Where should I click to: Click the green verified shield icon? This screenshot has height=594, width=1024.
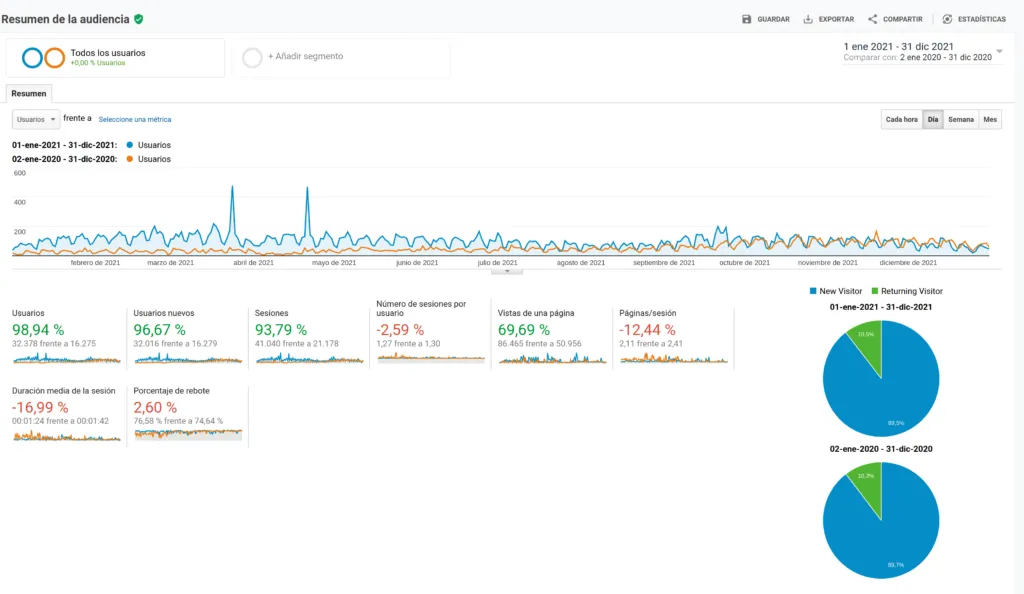coord(138,19)
